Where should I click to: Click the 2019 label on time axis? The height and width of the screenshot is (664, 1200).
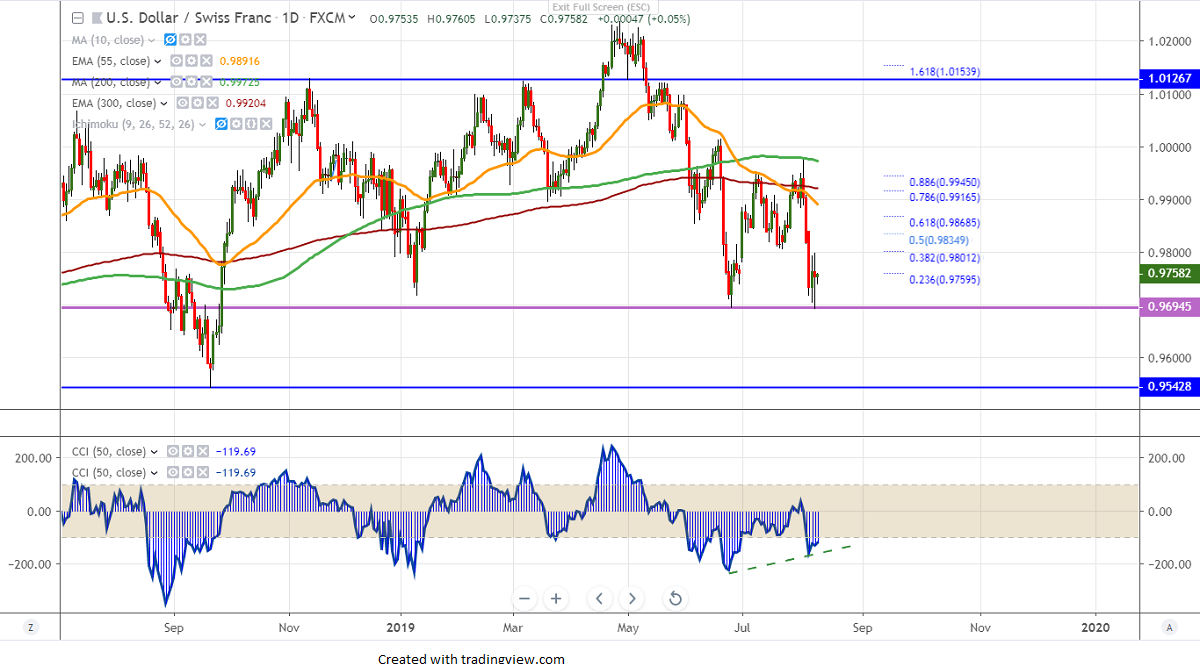tap(401, 628)
